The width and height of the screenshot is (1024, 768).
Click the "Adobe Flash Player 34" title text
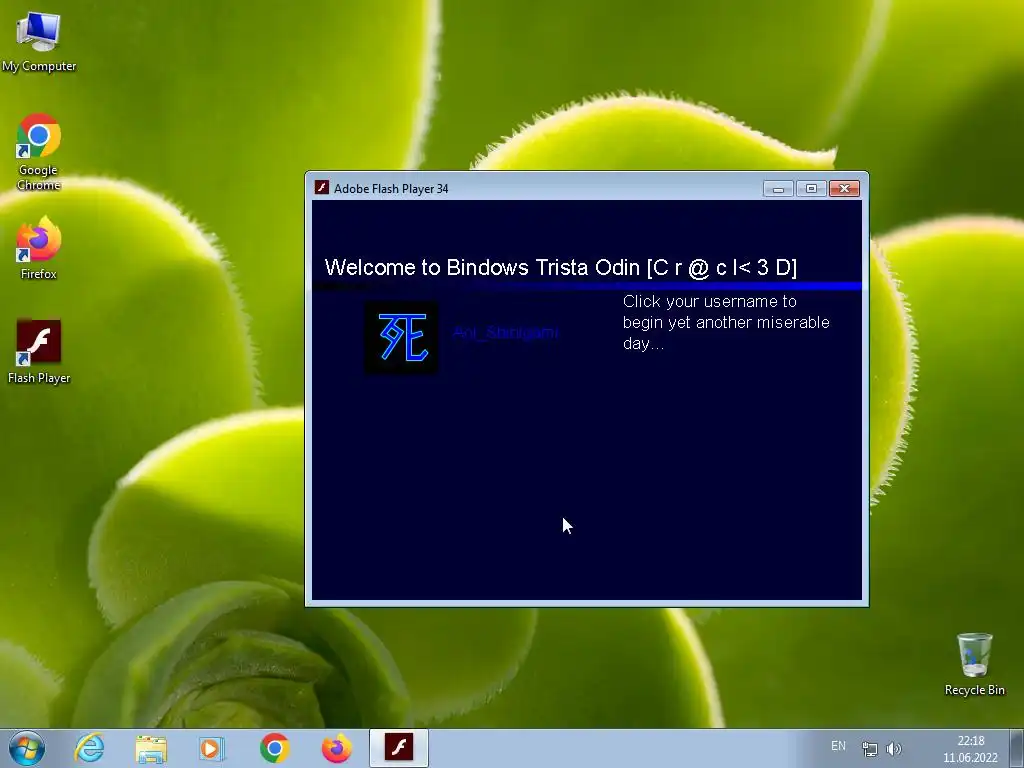(391, 189)
